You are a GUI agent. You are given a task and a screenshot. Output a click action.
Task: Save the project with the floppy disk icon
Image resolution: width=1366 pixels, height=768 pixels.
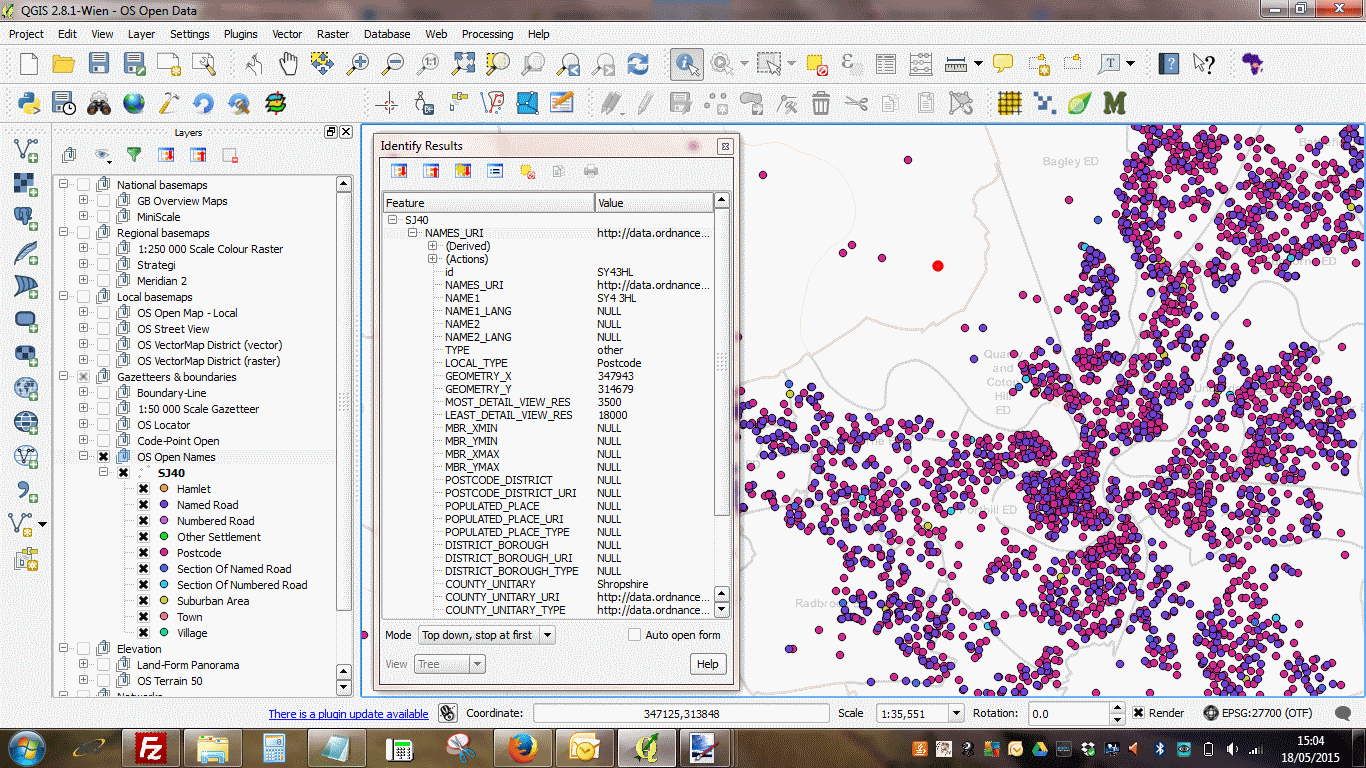pos(98,64)
